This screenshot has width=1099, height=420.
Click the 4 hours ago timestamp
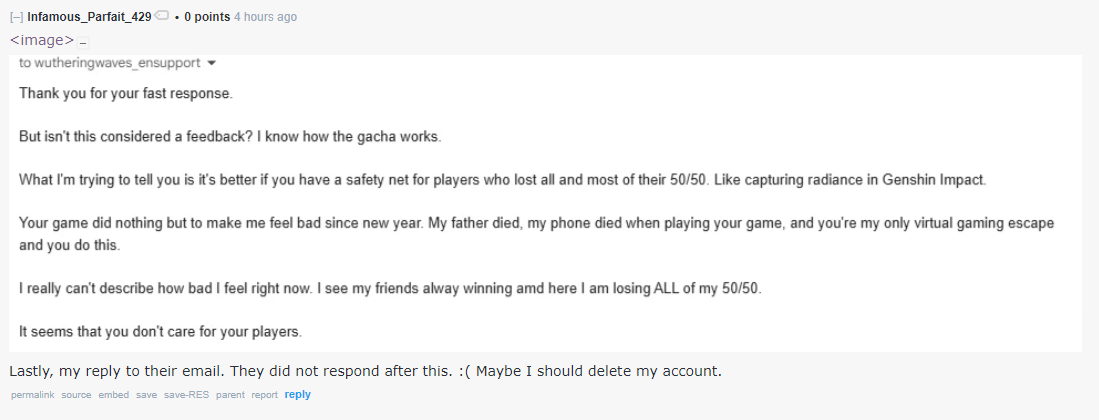pos(265,17)
